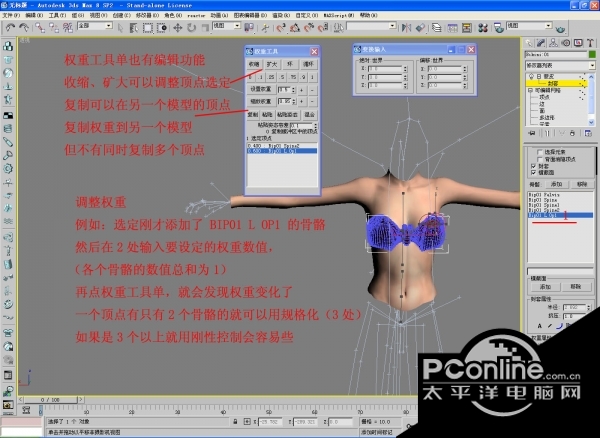This screenshot has width=600, height=438.
Task: Open the 工具 (Tools) menu
Action: tap(57, 15)
